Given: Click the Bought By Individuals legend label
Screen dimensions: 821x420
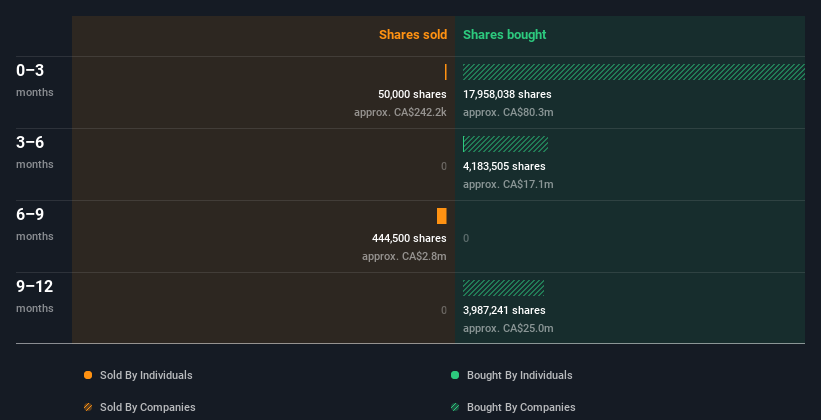Looking at the screenshot, I should (x=519, y=375).
